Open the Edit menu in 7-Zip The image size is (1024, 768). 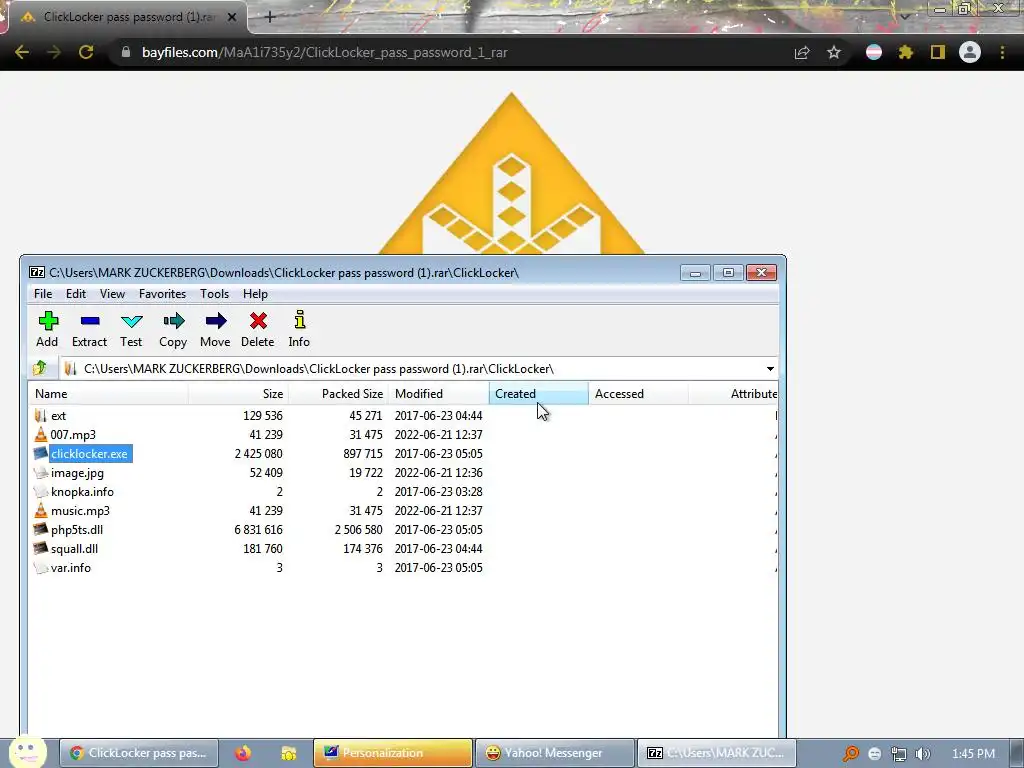pos(76,294)
